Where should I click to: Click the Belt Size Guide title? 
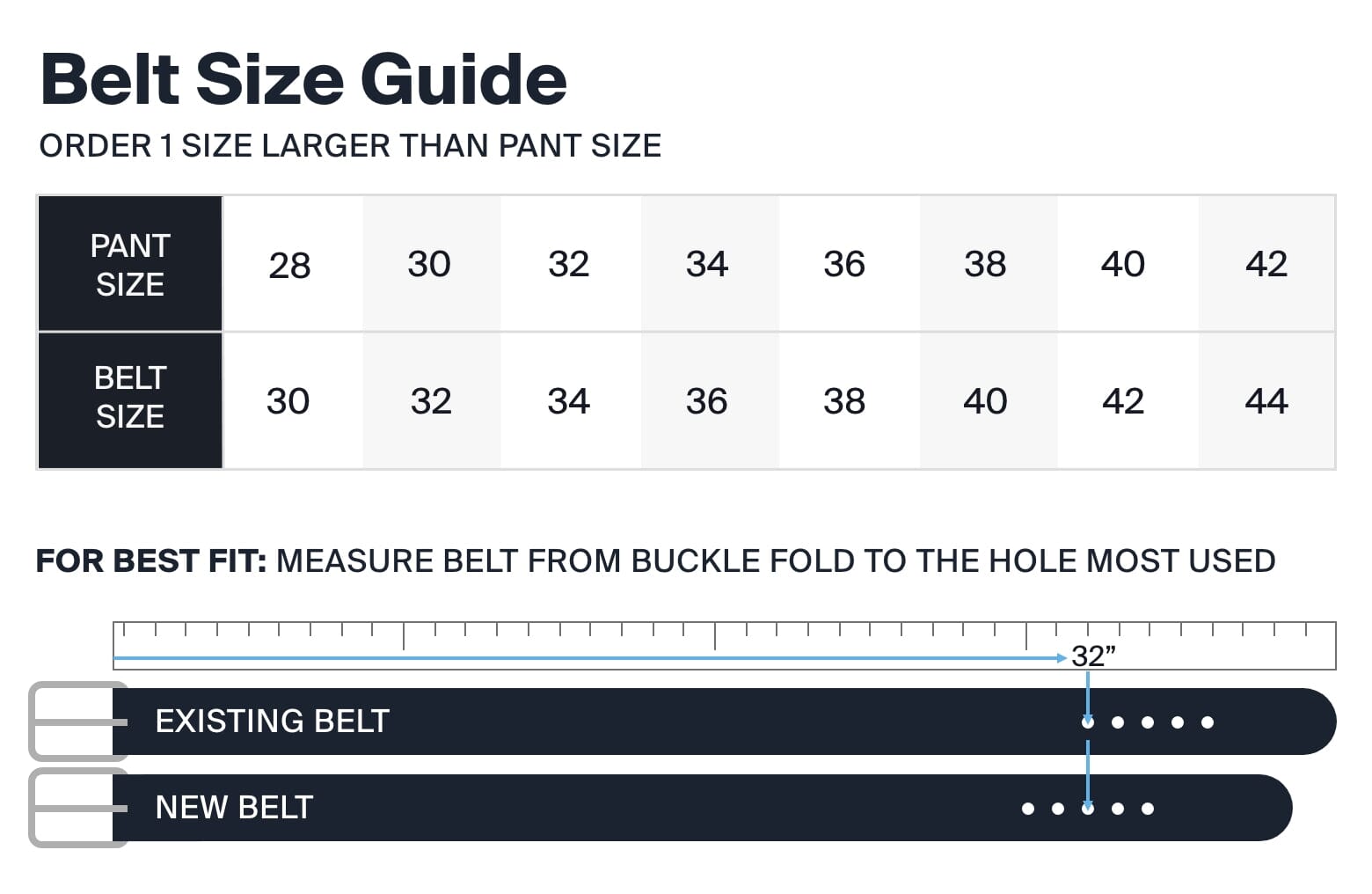point(303,79)
